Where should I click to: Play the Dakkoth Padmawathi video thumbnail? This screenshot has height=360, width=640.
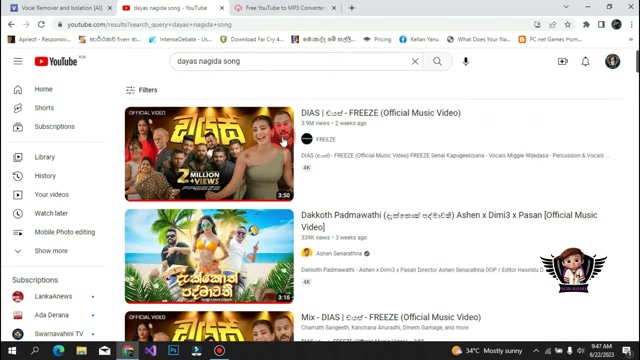pyautogui.click(x=209, y=256)
